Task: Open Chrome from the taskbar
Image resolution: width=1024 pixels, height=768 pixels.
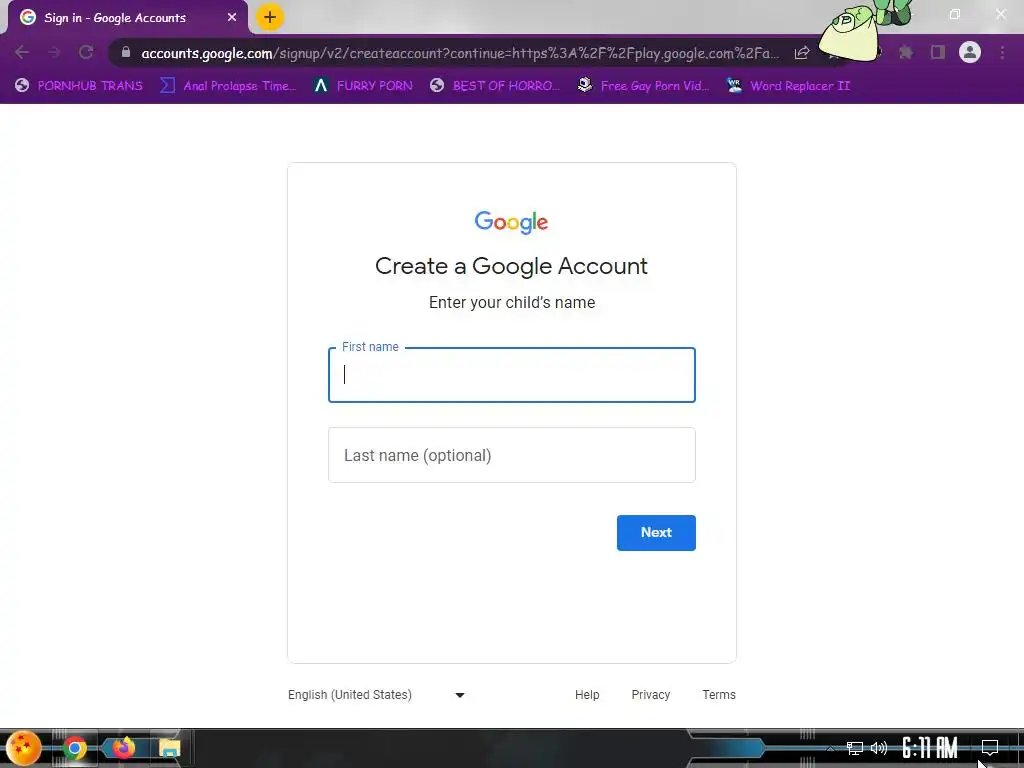Action: pyautogui.click(x=74, y=748)
